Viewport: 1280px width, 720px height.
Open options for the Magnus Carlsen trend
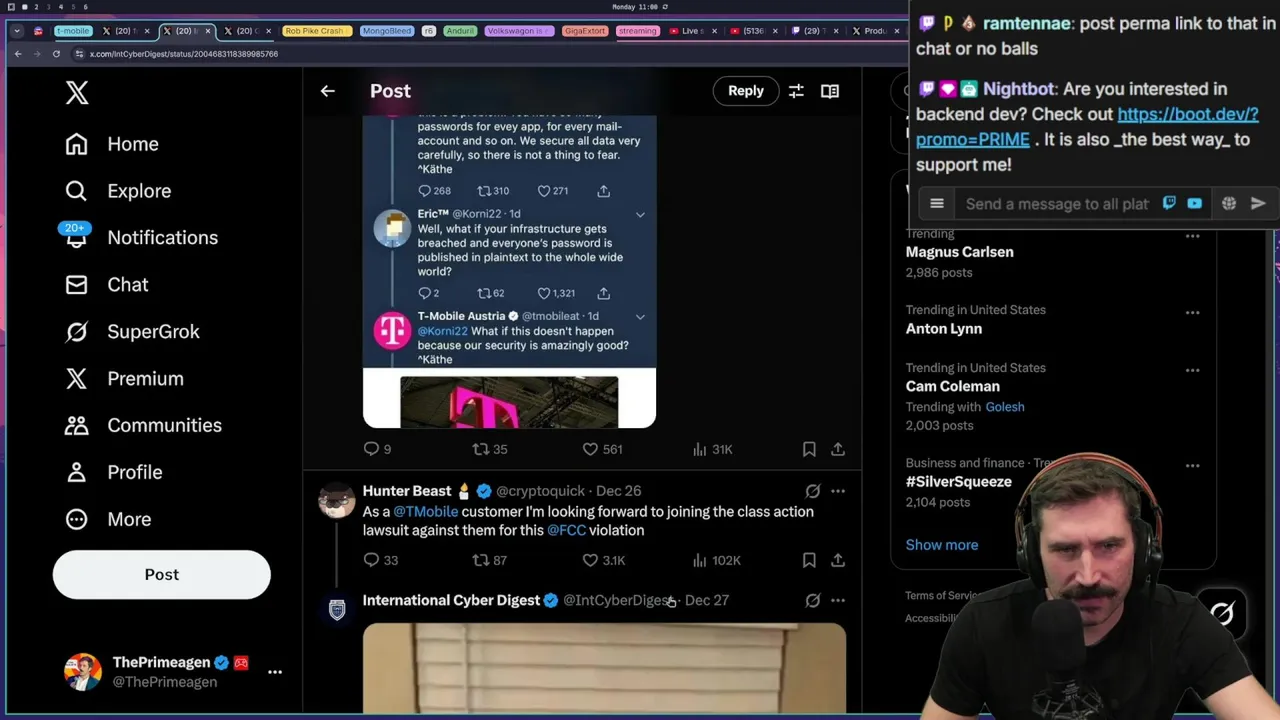tap(1192, 237)
